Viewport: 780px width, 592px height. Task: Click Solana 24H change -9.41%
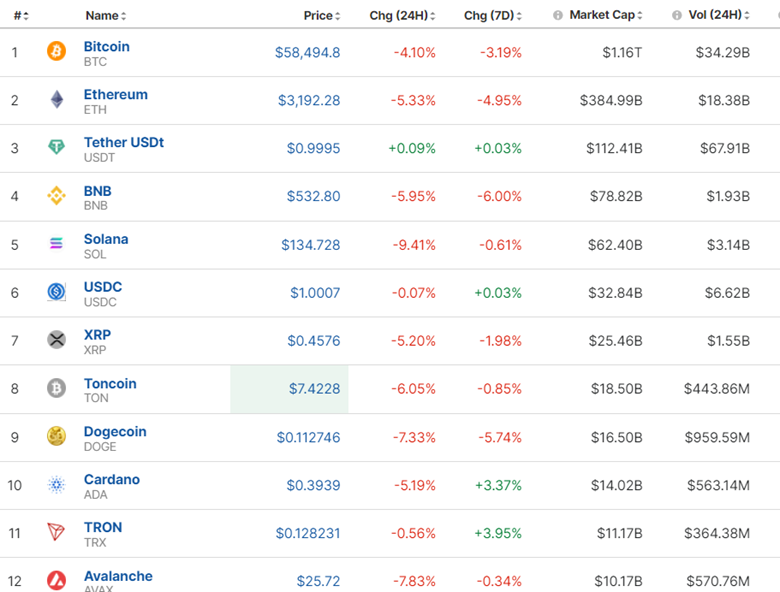tap(414, 245)
